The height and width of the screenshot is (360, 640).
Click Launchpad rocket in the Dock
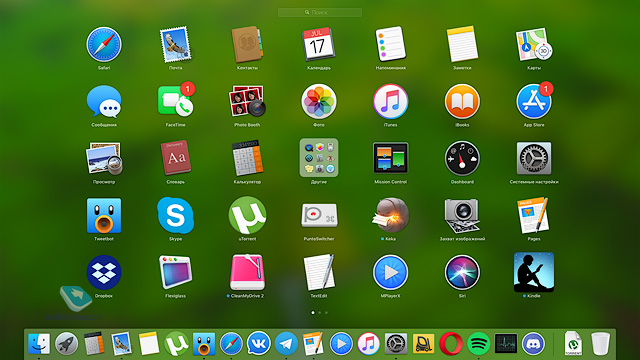pos(67,344)
